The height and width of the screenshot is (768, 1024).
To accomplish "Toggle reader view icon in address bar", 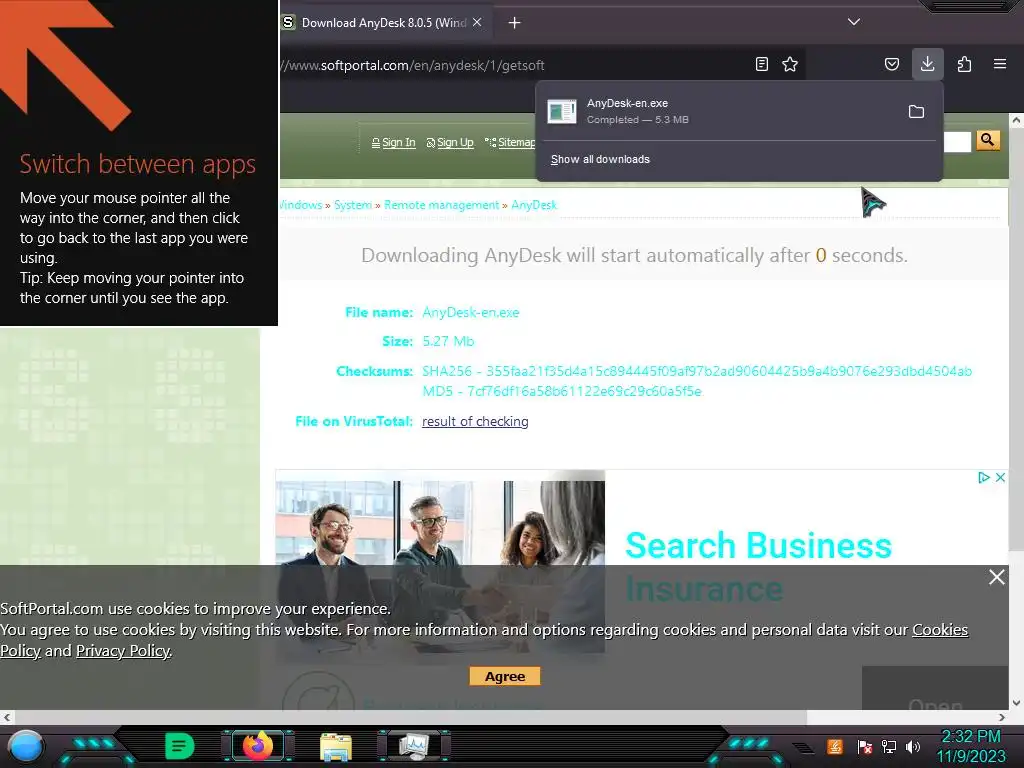I will (761, 64).
